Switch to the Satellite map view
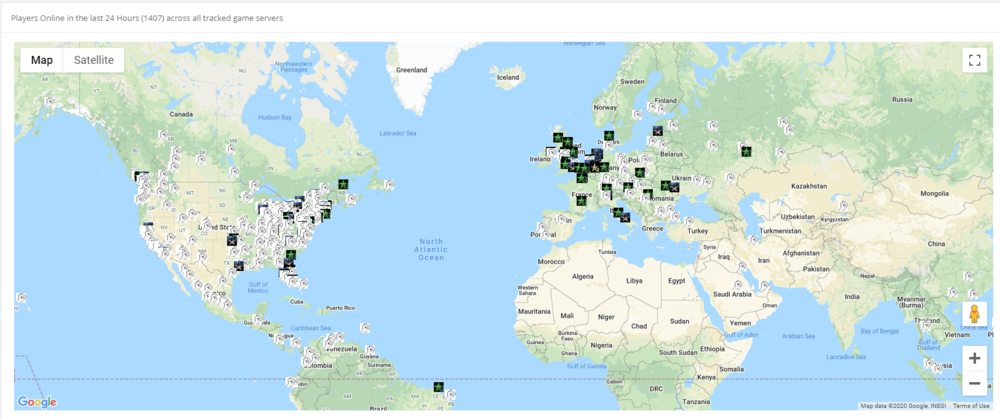Image resolution: width=1000 pixels, height=419 pixels. point(93,60)
